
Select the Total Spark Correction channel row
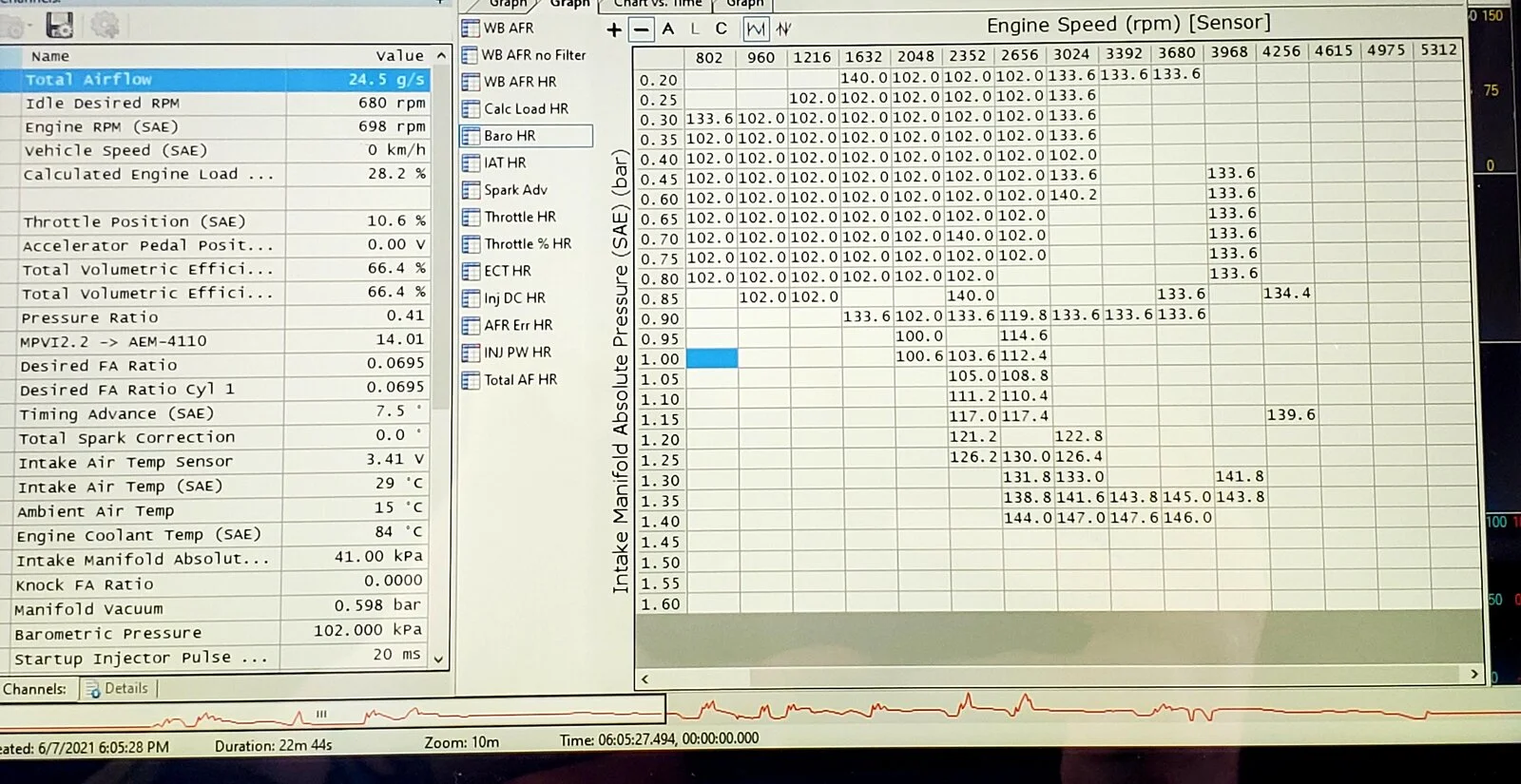215,437
